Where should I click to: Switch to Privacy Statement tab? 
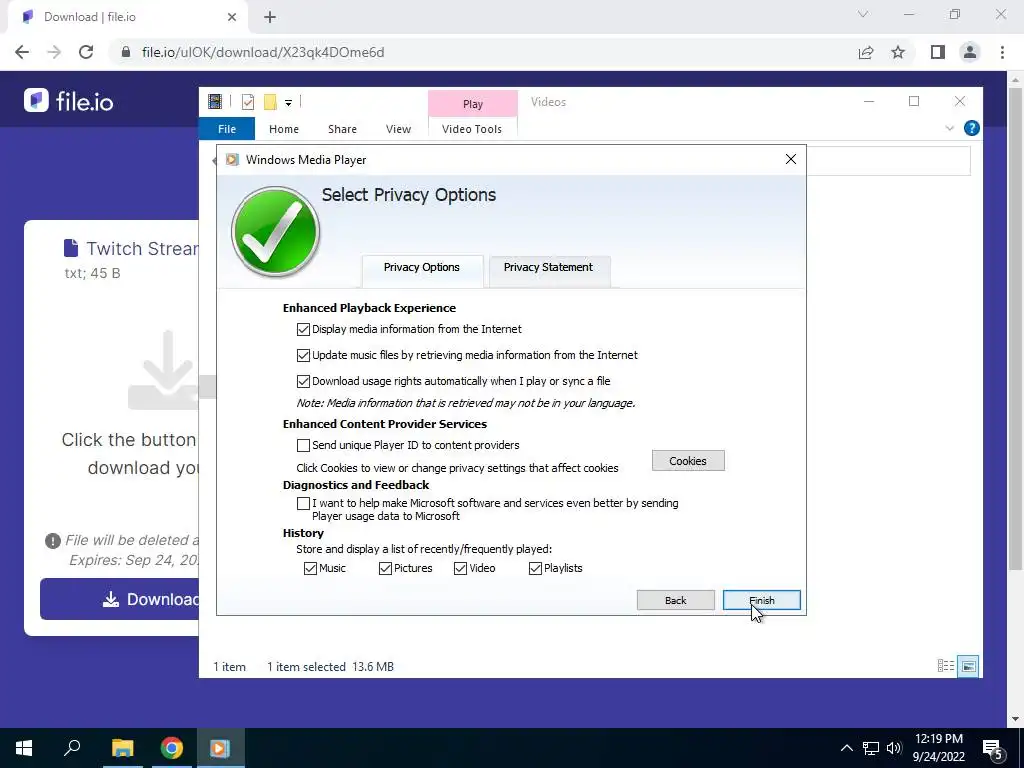(x=549, y=269)
